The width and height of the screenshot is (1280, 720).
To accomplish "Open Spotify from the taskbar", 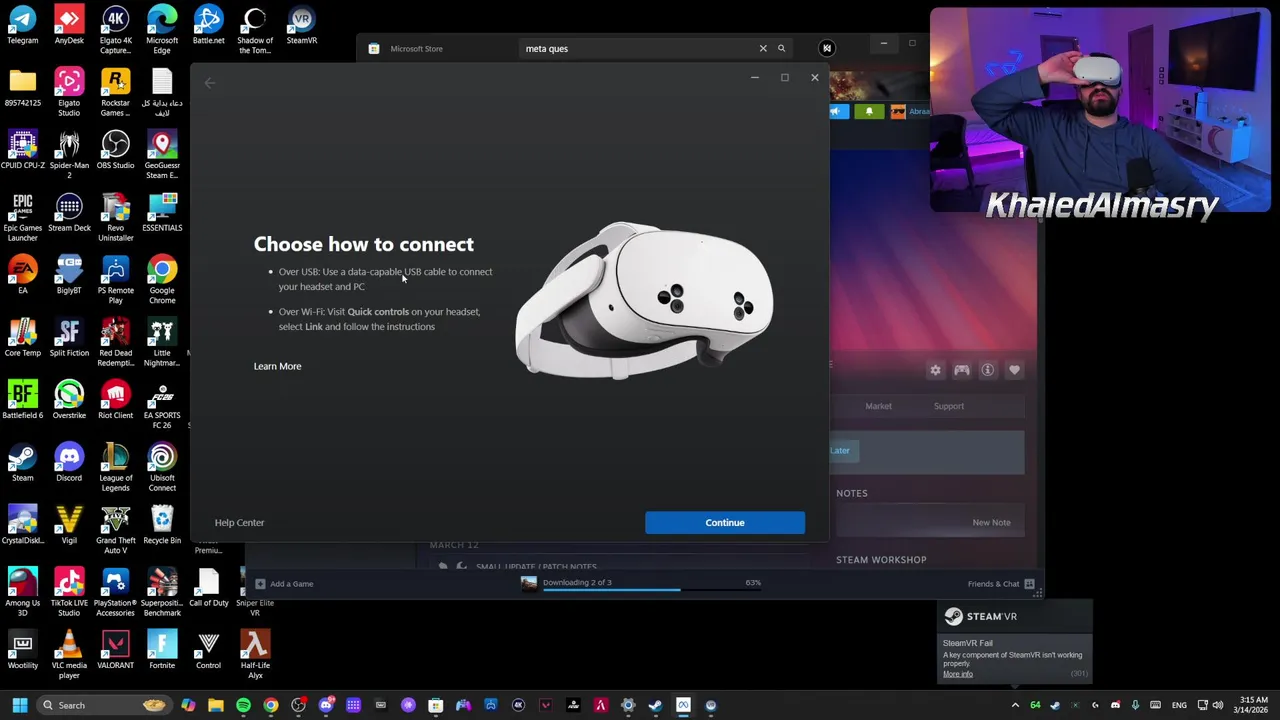I will click(243, 705).
